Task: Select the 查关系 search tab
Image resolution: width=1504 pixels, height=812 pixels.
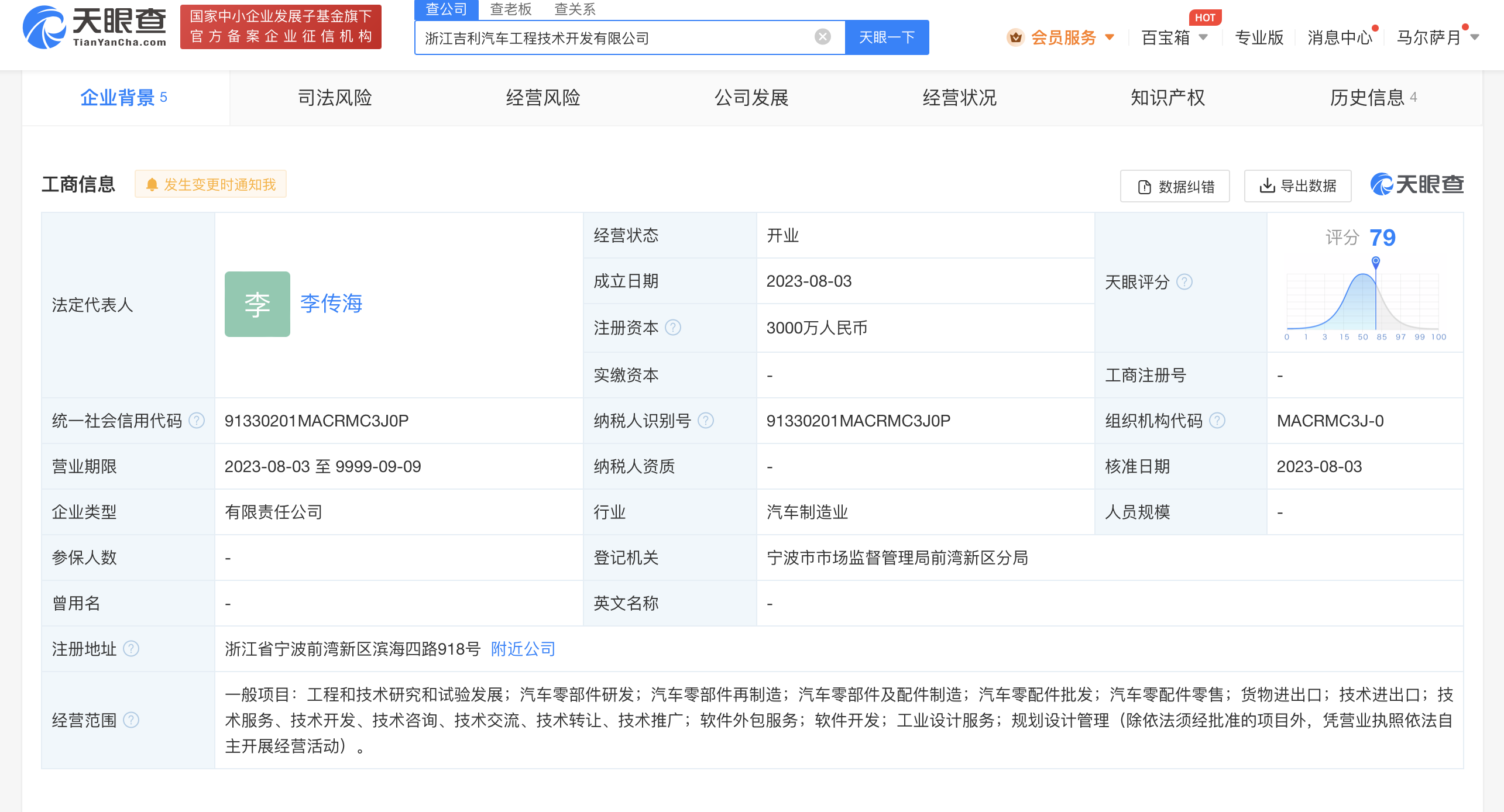Action: [575, 9]
